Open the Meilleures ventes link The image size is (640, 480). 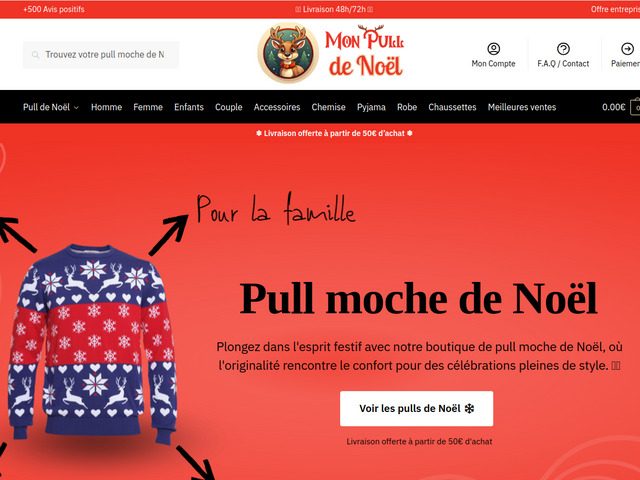coord(522,107)
